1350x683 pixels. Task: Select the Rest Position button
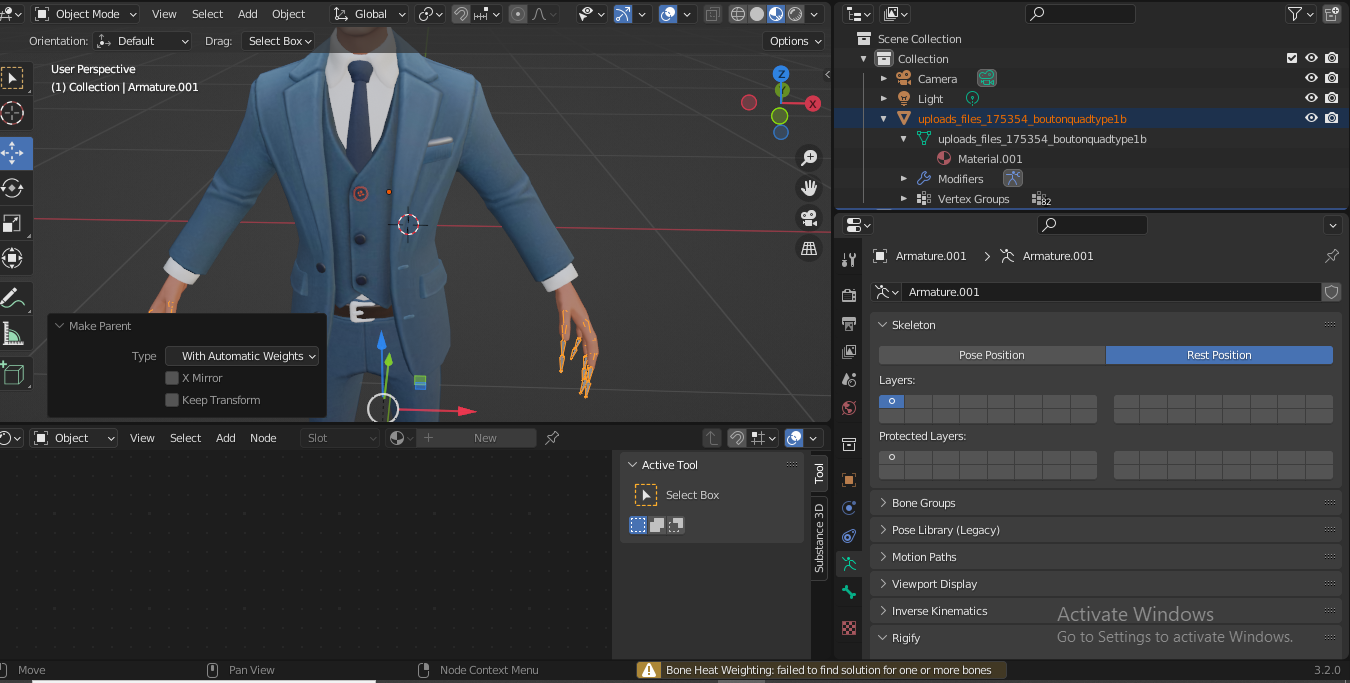click(x=1219, y=355)
